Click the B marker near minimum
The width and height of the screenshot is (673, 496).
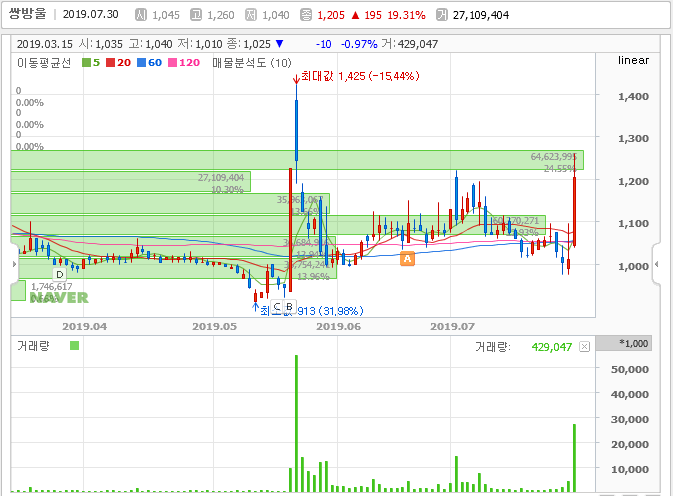click(289, 307)
